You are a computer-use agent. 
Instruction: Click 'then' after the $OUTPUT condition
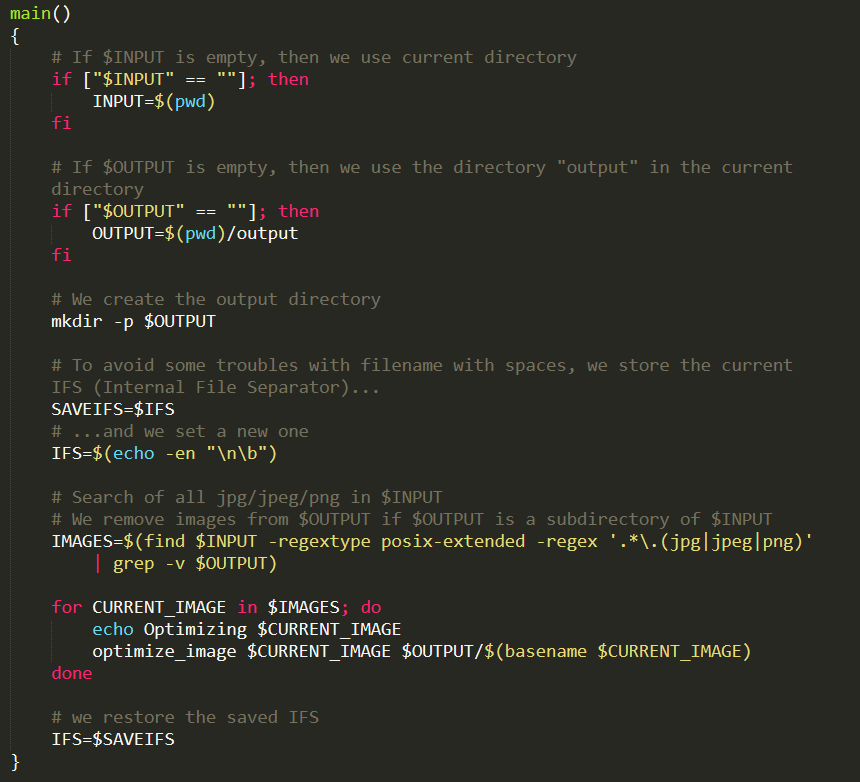(x=298, y=211)
